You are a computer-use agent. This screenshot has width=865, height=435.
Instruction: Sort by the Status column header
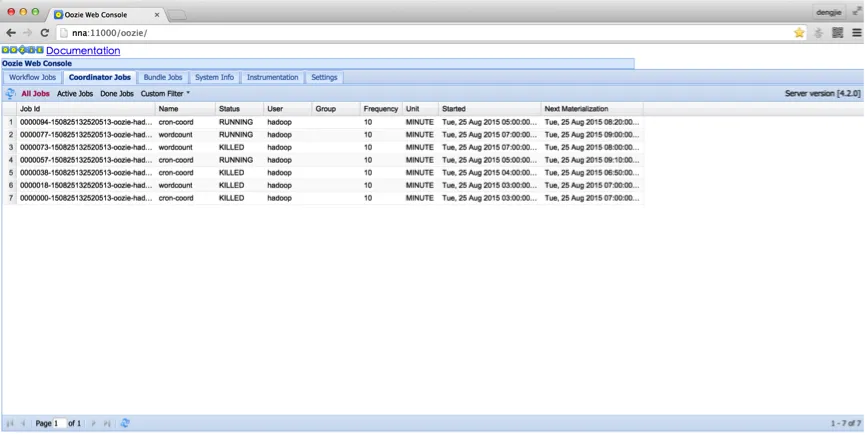(239, 109)
